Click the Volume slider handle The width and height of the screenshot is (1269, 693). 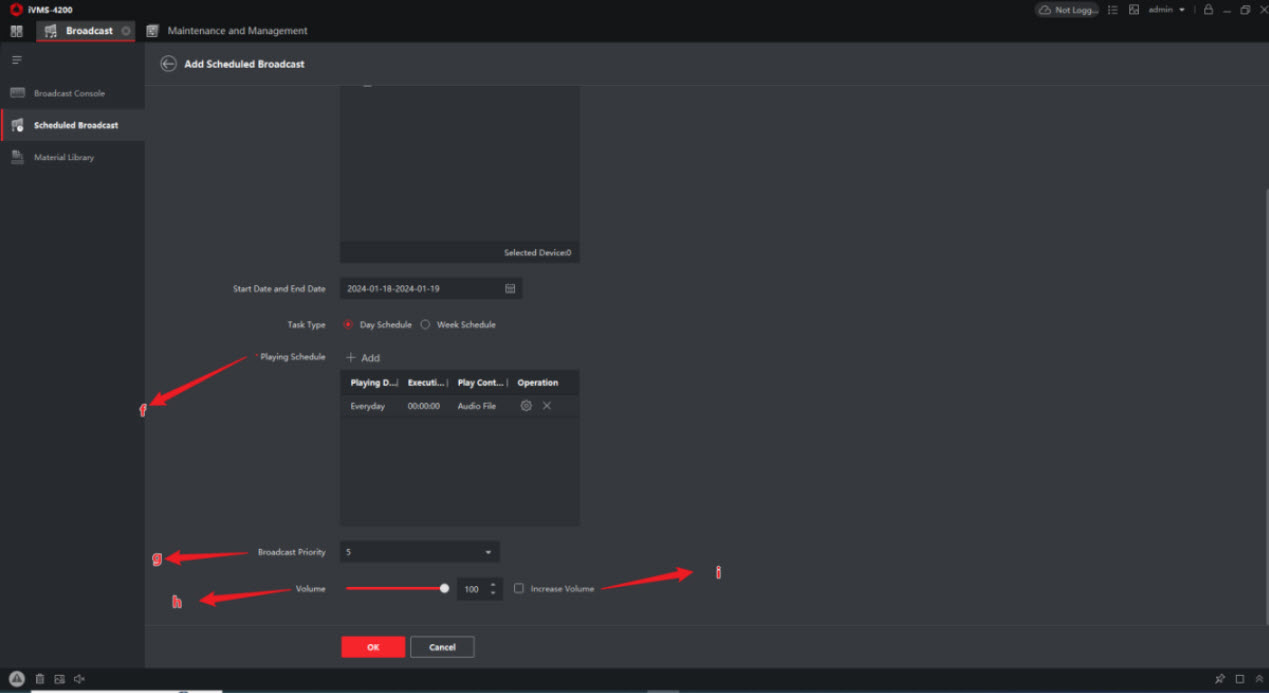[444, 588]
